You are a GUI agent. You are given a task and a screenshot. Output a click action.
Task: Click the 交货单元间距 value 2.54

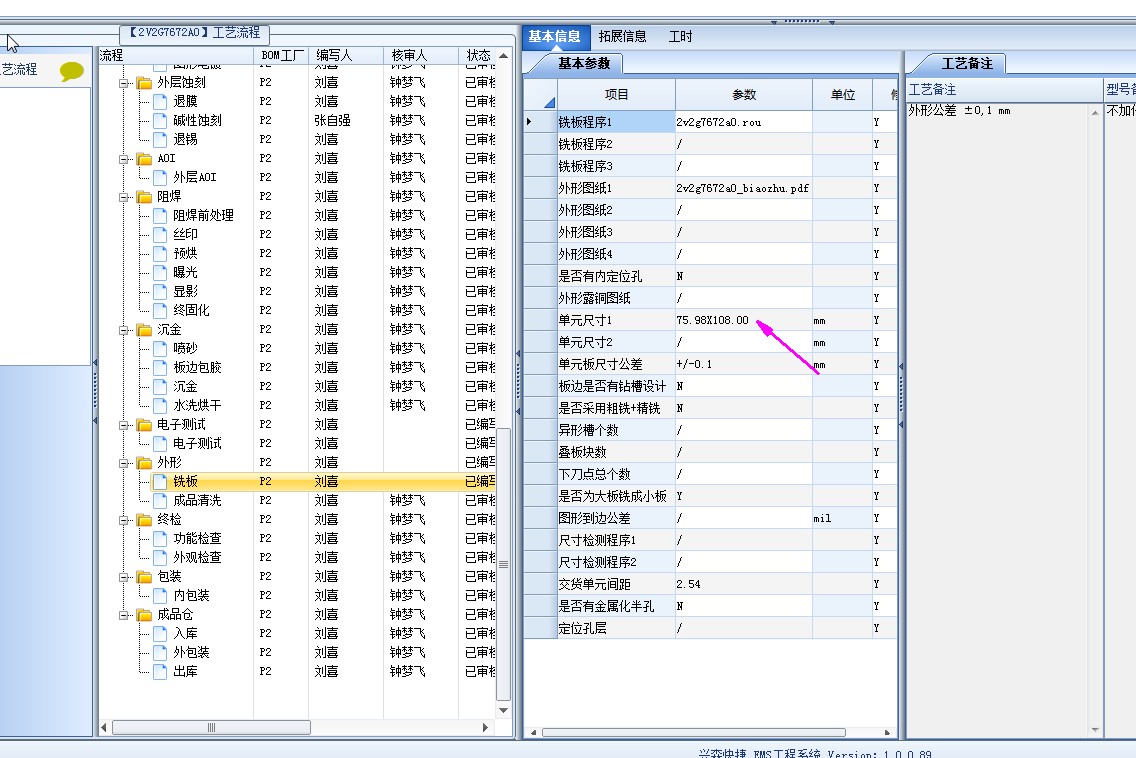pyautogui.click(x=688, y=584)
